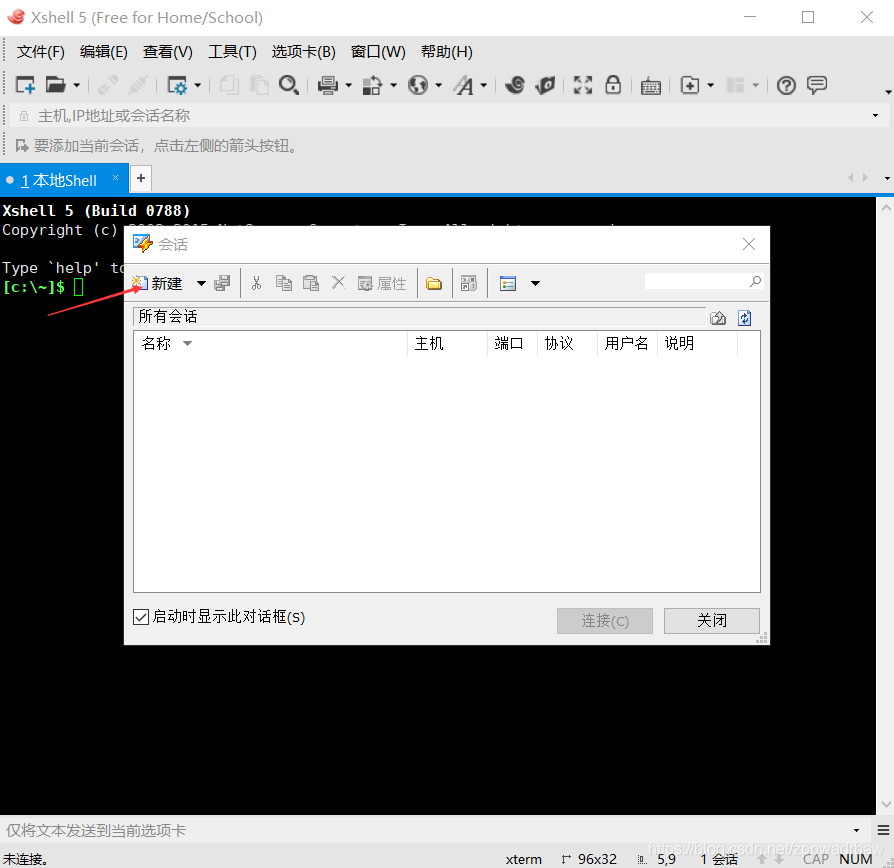Click the new session icon in main toolbar
Screen dimensions: 894x868
[x=25, y=86]
